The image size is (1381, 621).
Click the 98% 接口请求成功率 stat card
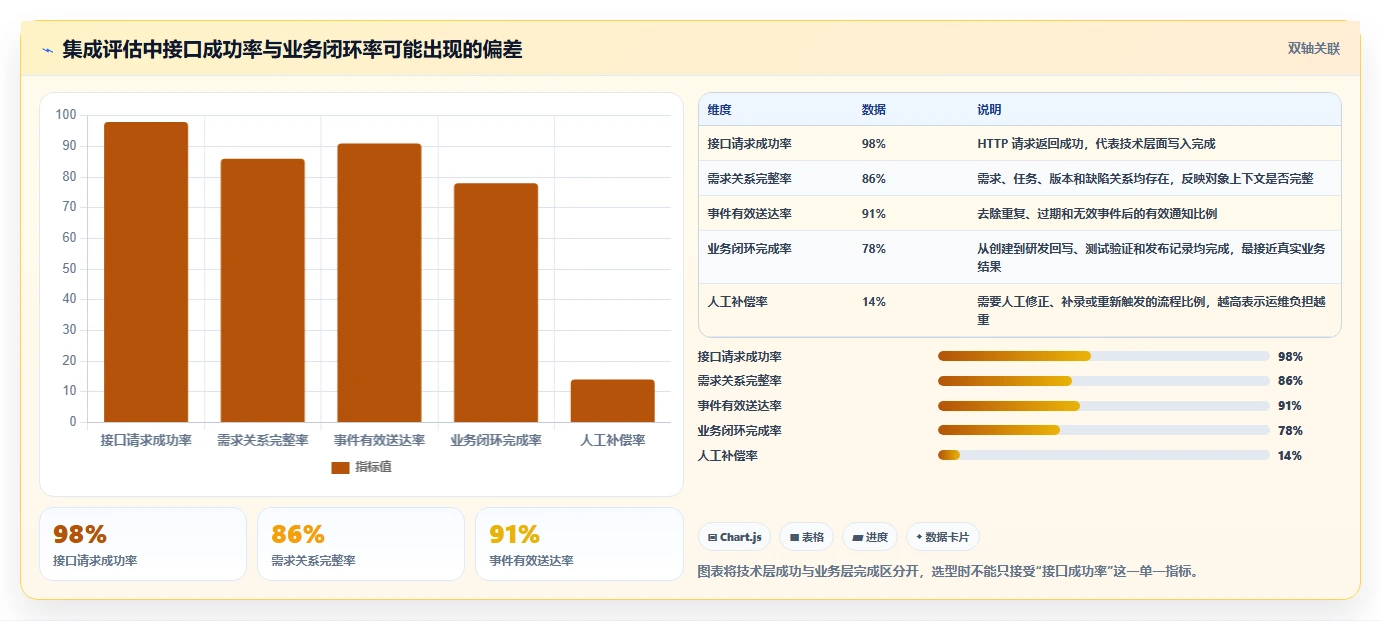click(143, 544)
